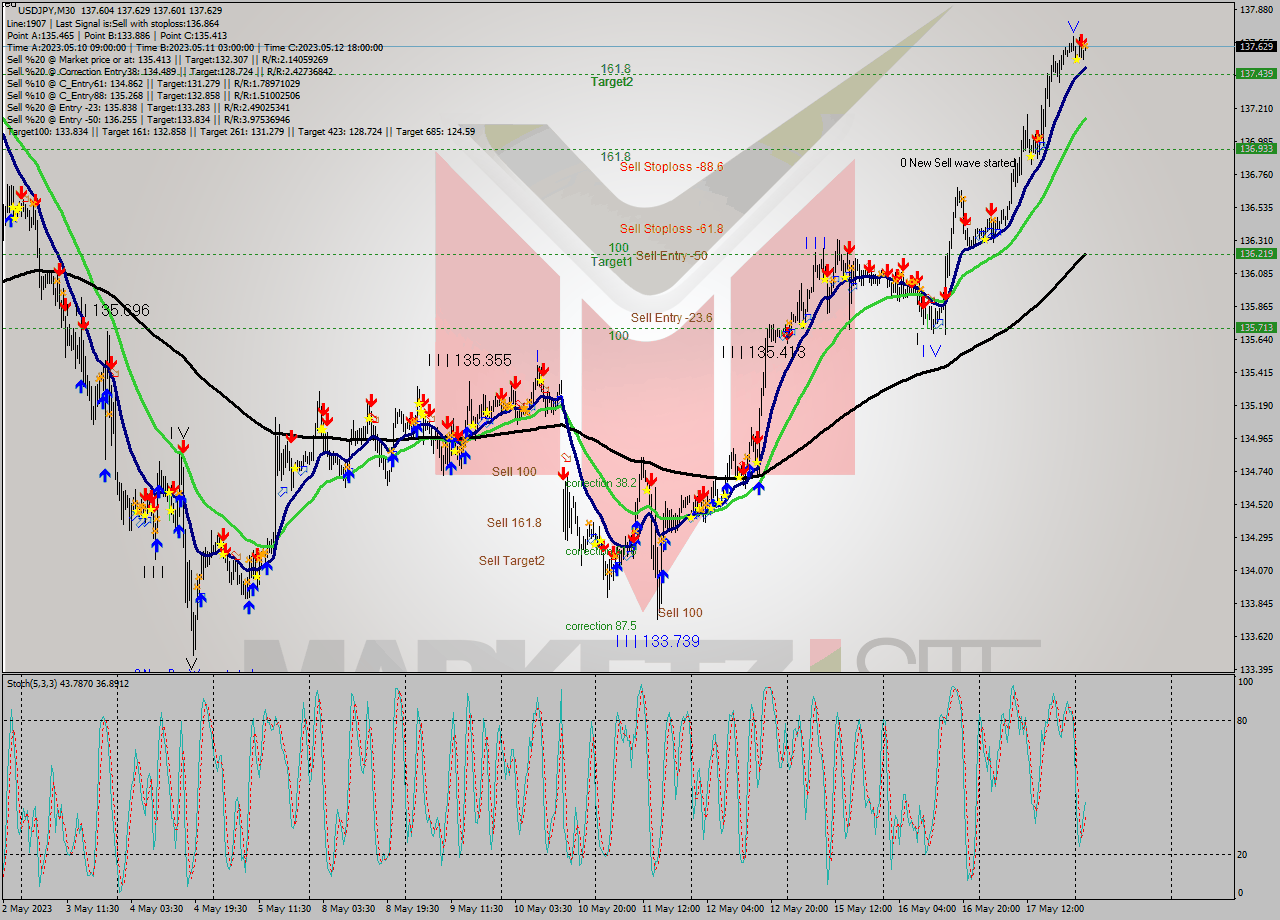Click the blue 'I I I 133.739' label
Viewport: 1280px width, 920px height.
click(x=657, y=641)
